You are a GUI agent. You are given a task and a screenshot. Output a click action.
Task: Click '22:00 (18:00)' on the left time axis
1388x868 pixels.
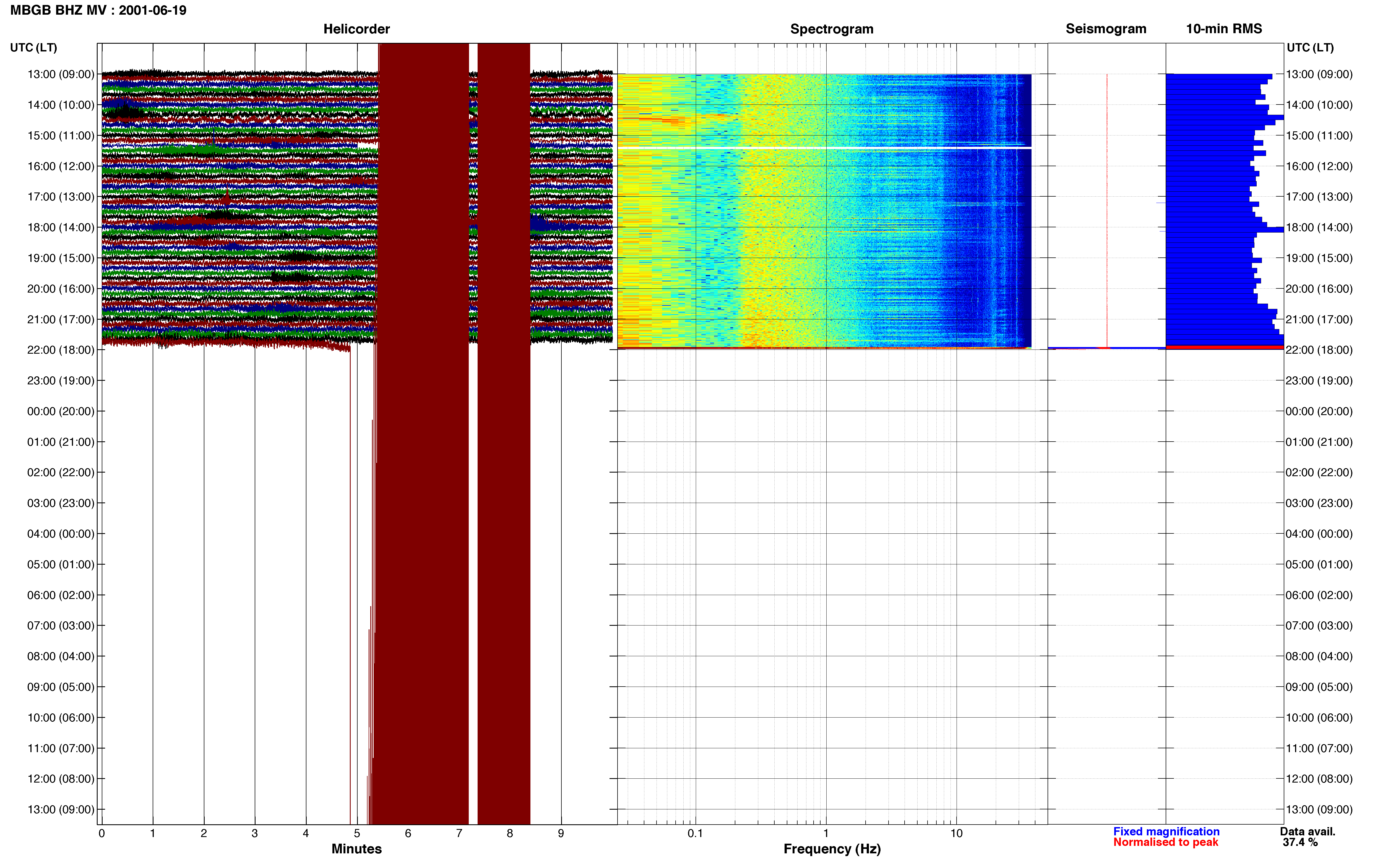[x=61, y=350]
